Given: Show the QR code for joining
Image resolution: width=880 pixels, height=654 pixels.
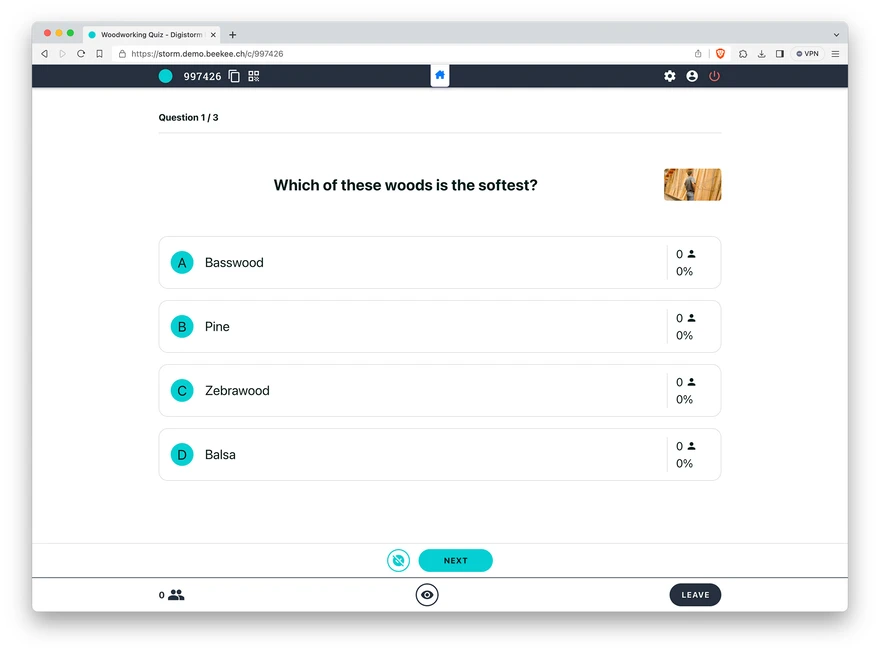Looking at the screenshot, I should [x=254, y=76].
